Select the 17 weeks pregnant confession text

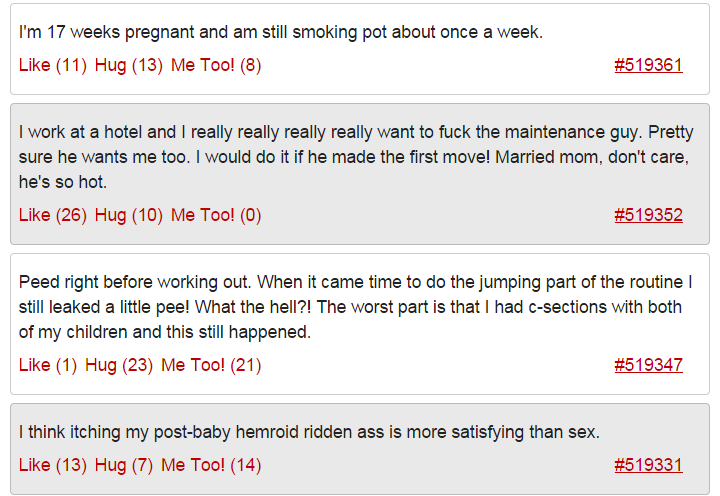[x=281, y=32]
